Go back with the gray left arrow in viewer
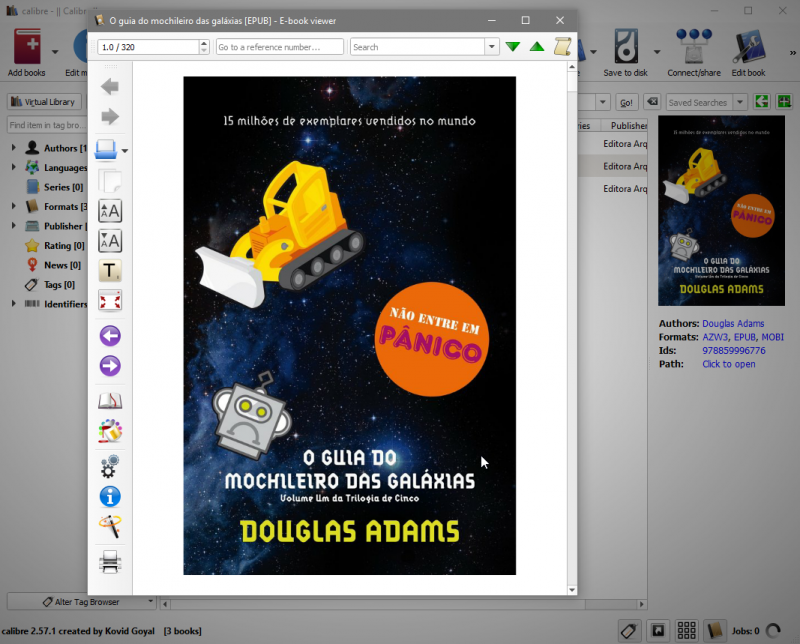800x644 pixels. click(x=110, y=87)
